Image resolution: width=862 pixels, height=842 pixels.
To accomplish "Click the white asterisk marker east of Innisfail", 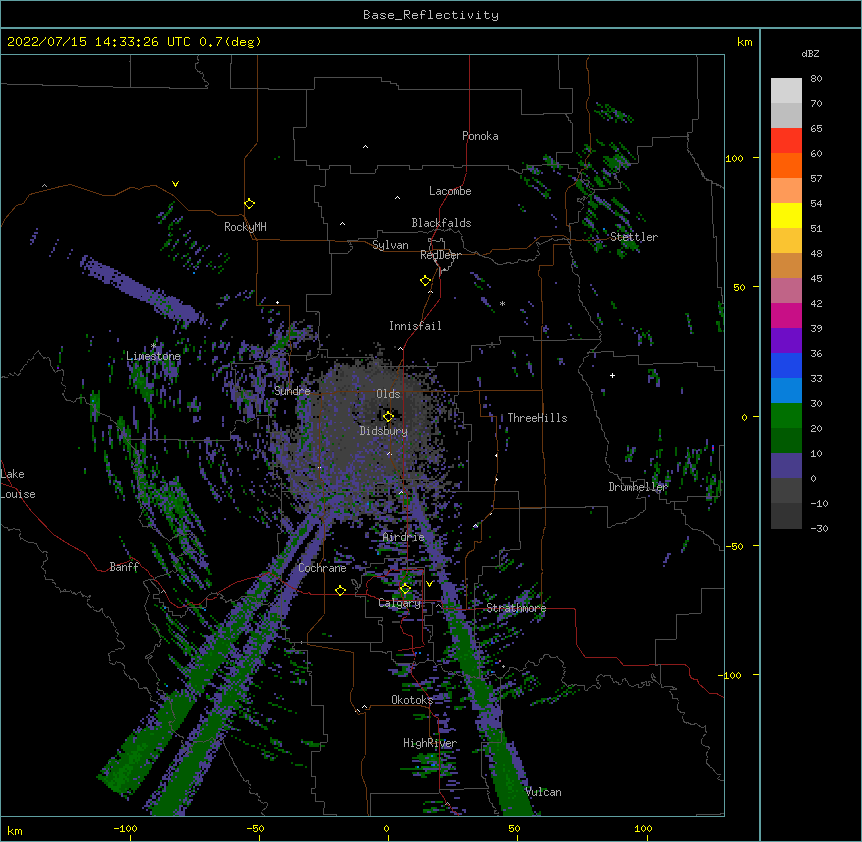I will pyautogui.click(x=502, y=303).
